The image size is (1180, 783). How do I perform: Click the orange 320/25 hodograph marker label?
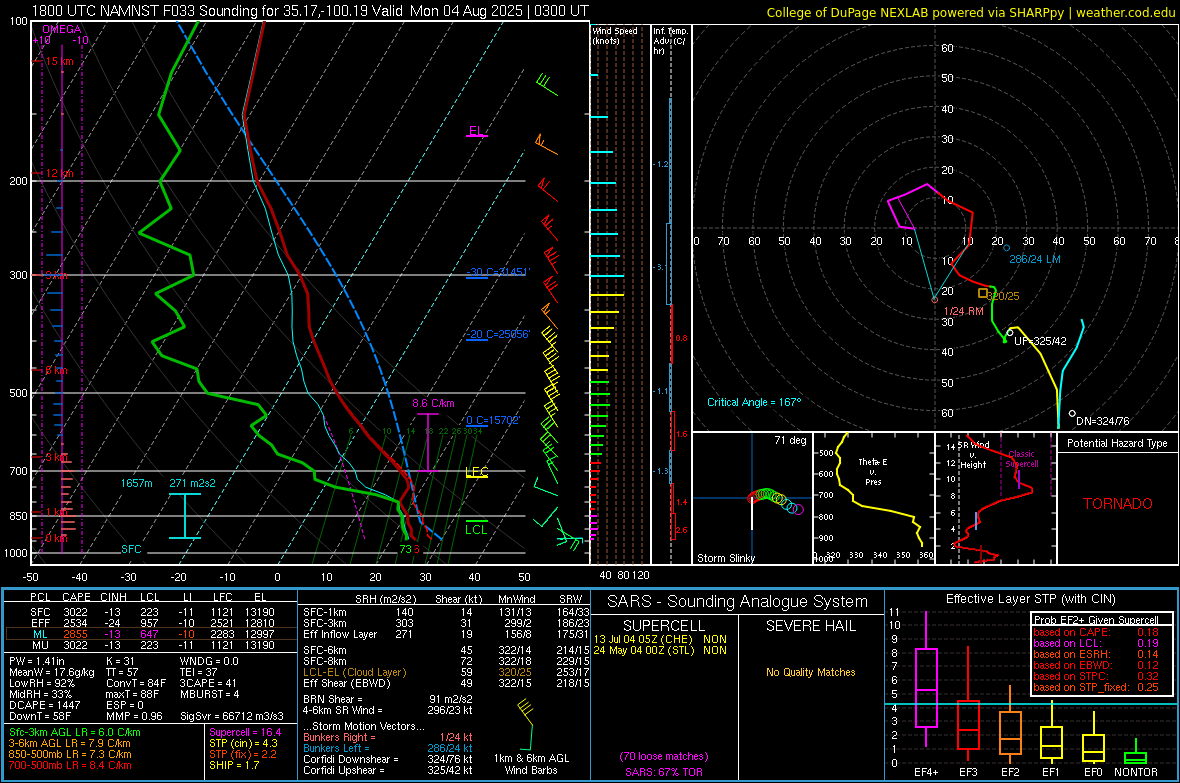(1003, 296)
